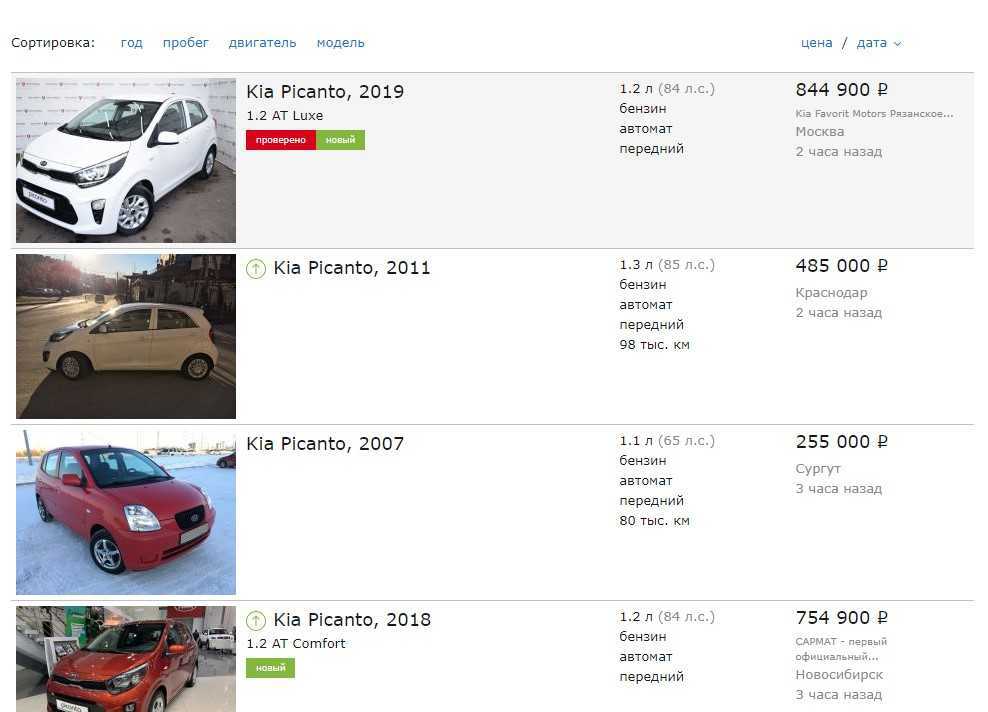Click the "Kia Favorit Motors Рязанское..." dealer name
The height and width of the screenshot is (712, 988).
click(x=874, y=114)
